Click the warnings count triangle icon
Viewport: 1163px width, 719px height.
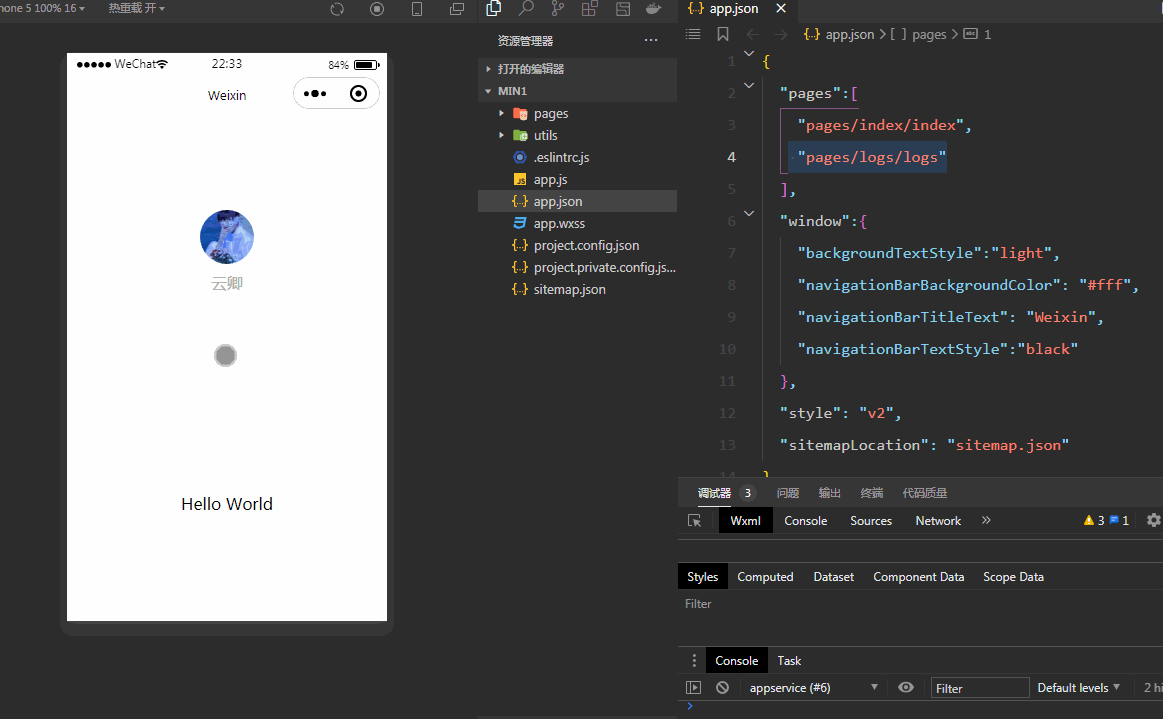(1089, 520)
